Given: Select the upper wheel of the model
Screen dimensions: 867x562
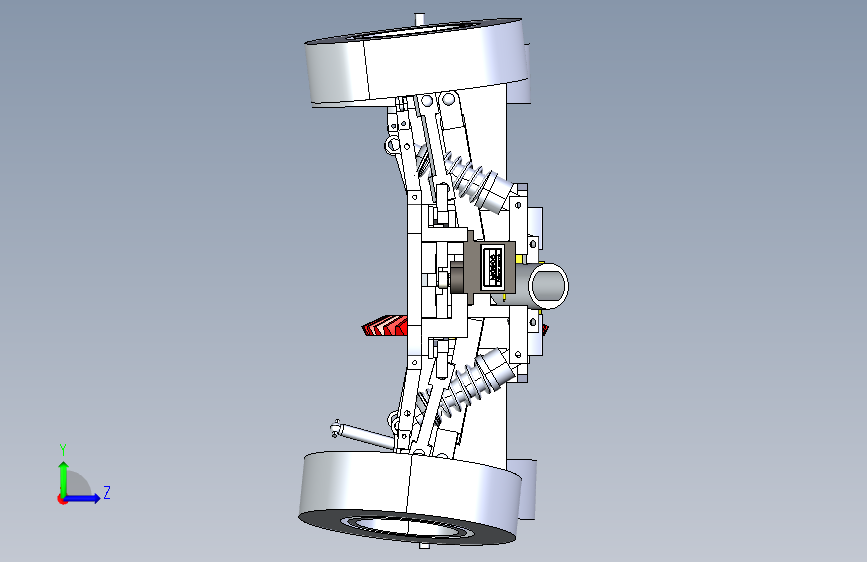Looking at the screenshot, I should [x=416, y=61].
